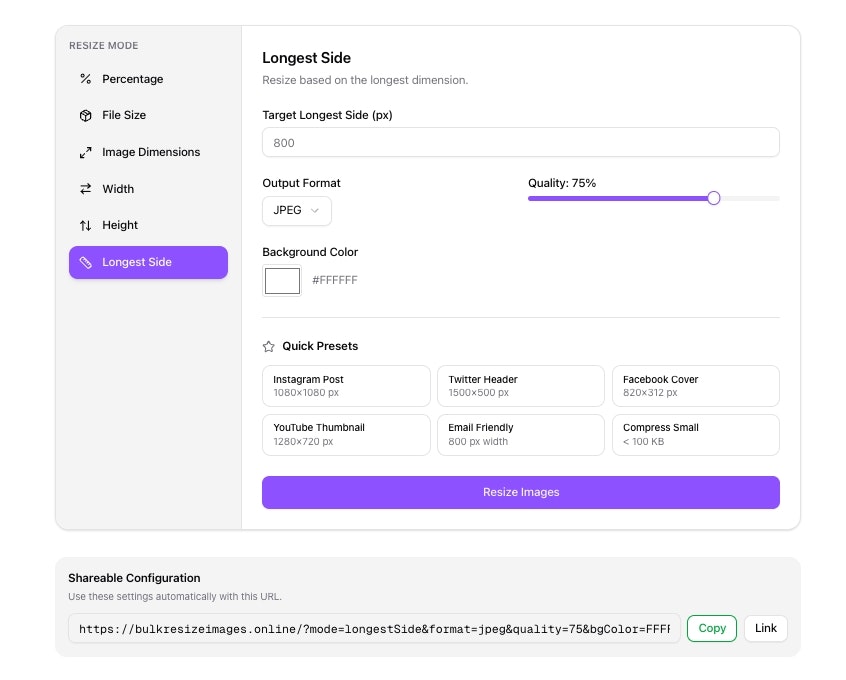Select Percentage resize mode
Viewport: 846px width, 680px height.
[148, 79]
